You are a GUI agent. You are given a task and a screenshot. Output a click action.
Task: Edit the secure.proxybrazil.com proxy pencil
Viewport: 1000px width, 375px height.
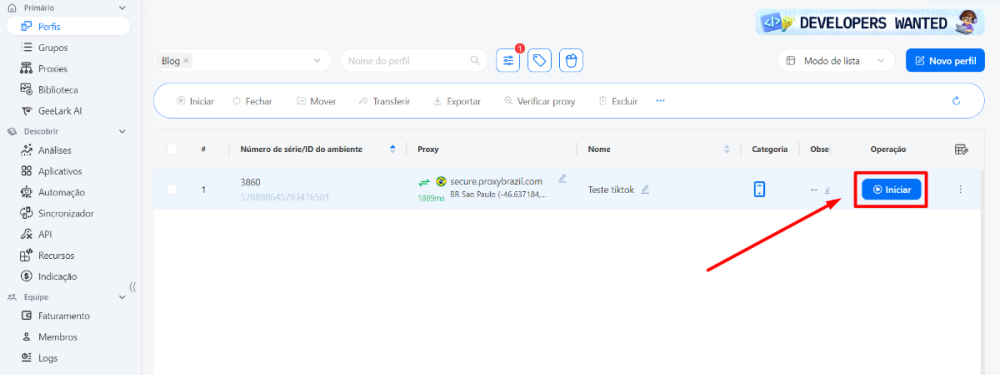click(x=562, y=178)
